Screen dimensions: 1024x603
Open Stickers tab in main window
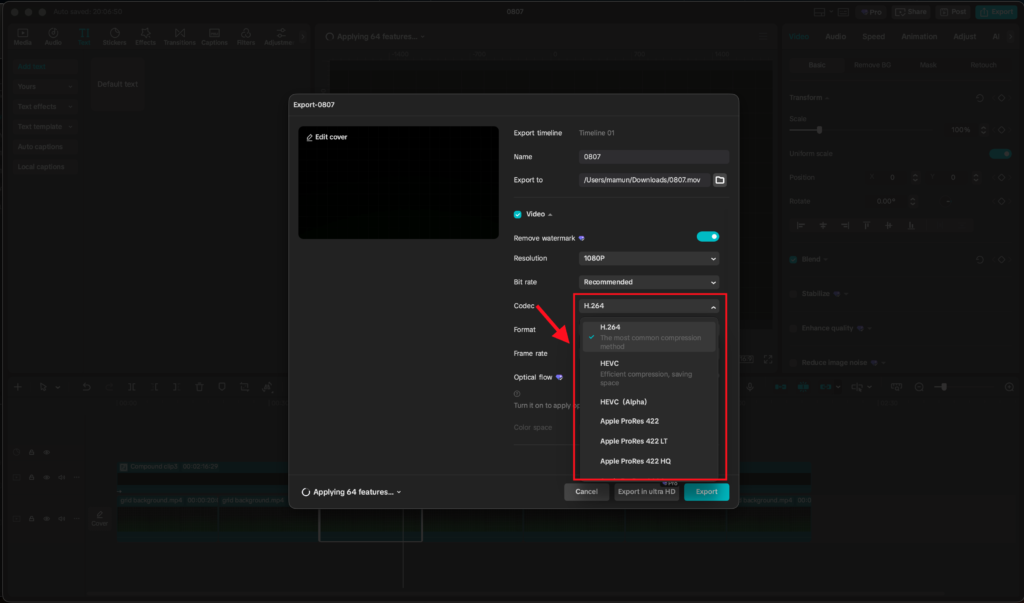(114, 37)
